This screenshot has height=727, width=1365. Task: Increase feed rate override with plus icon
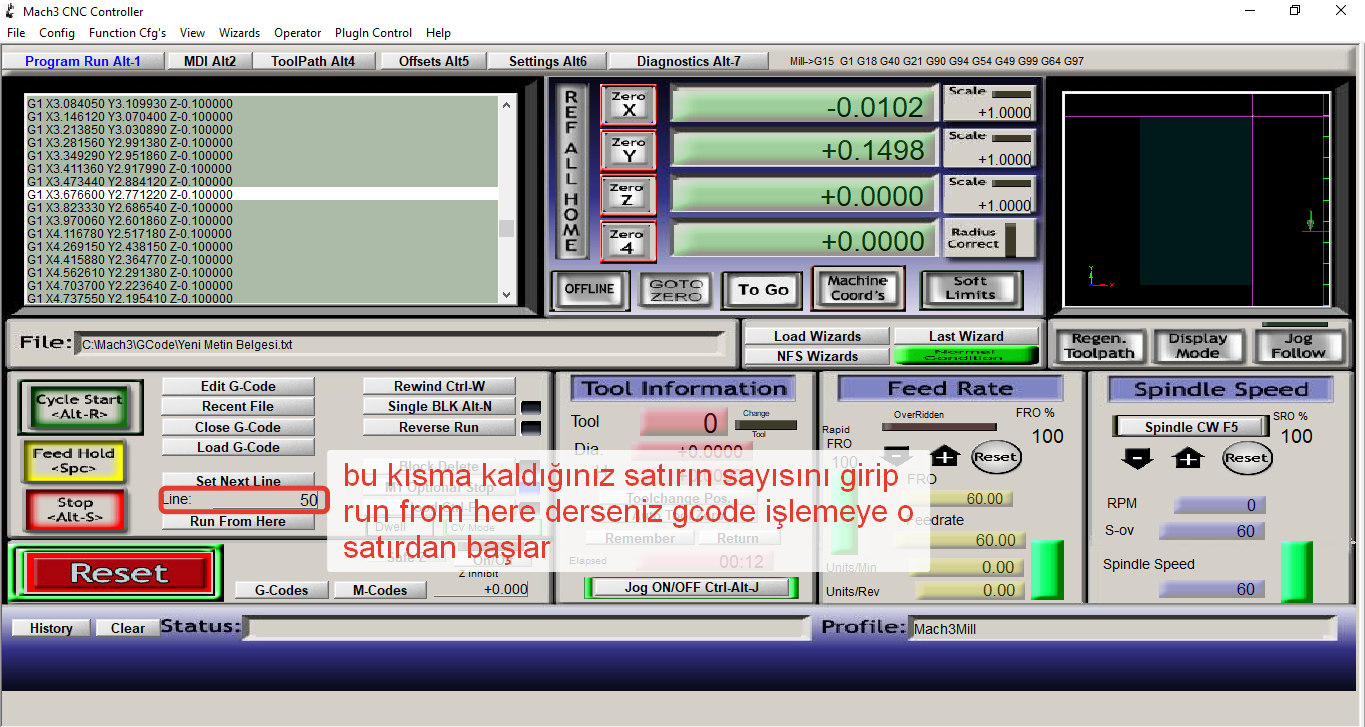[944, 456]
